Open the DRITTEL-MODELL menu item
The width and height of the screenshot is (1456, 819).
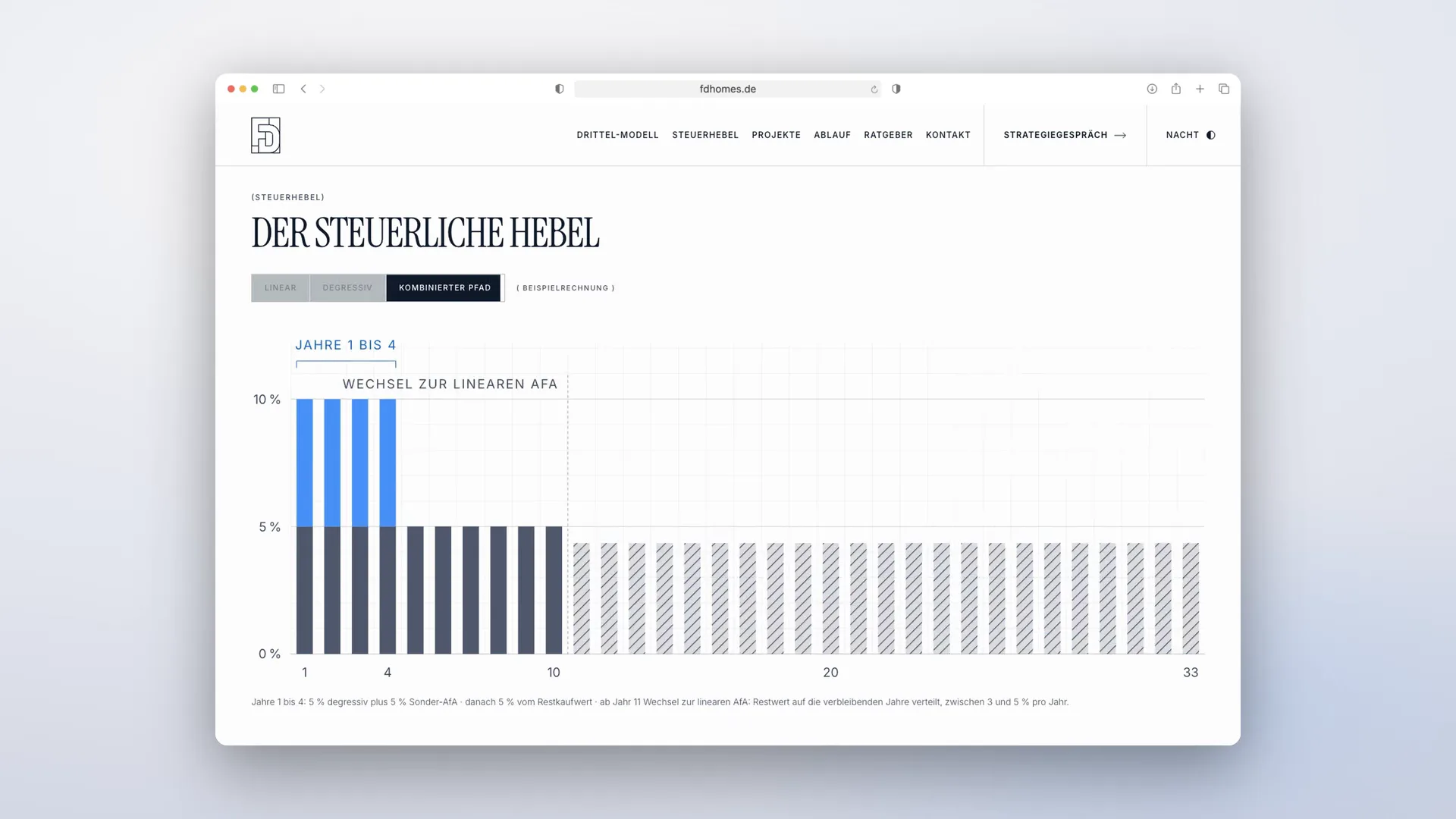617,135
